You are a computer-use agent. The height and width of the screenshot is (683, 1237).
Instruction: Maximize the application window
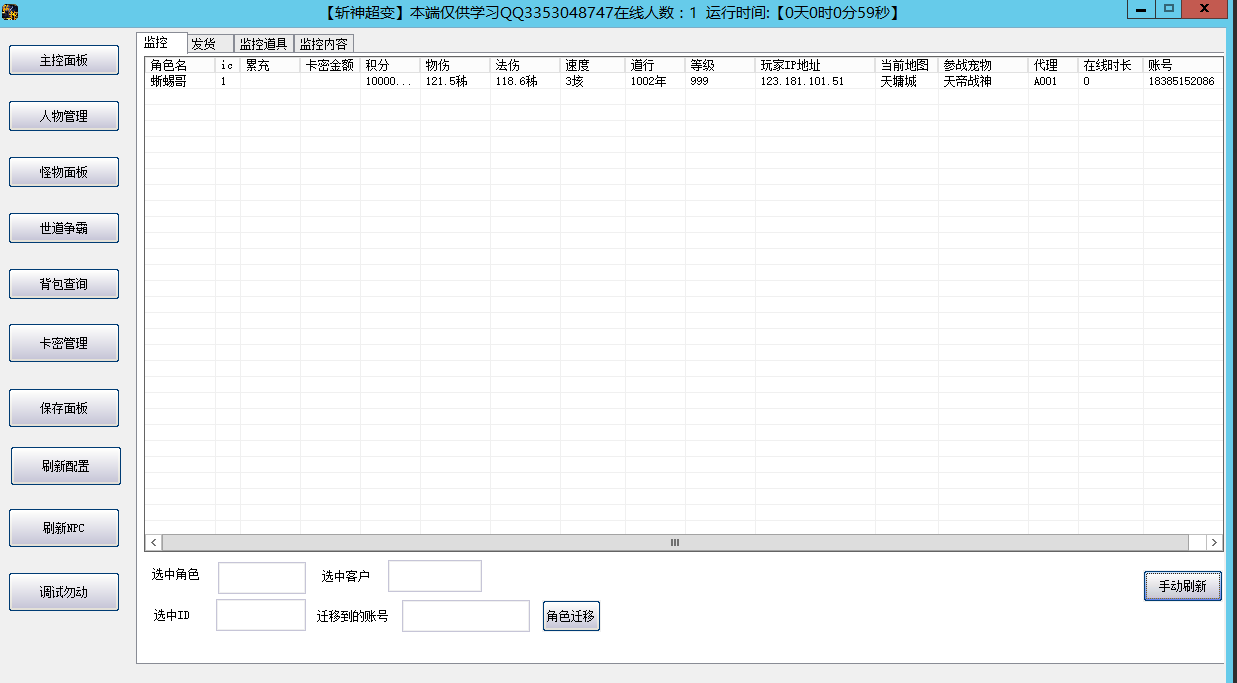(x=1167, y=9)
